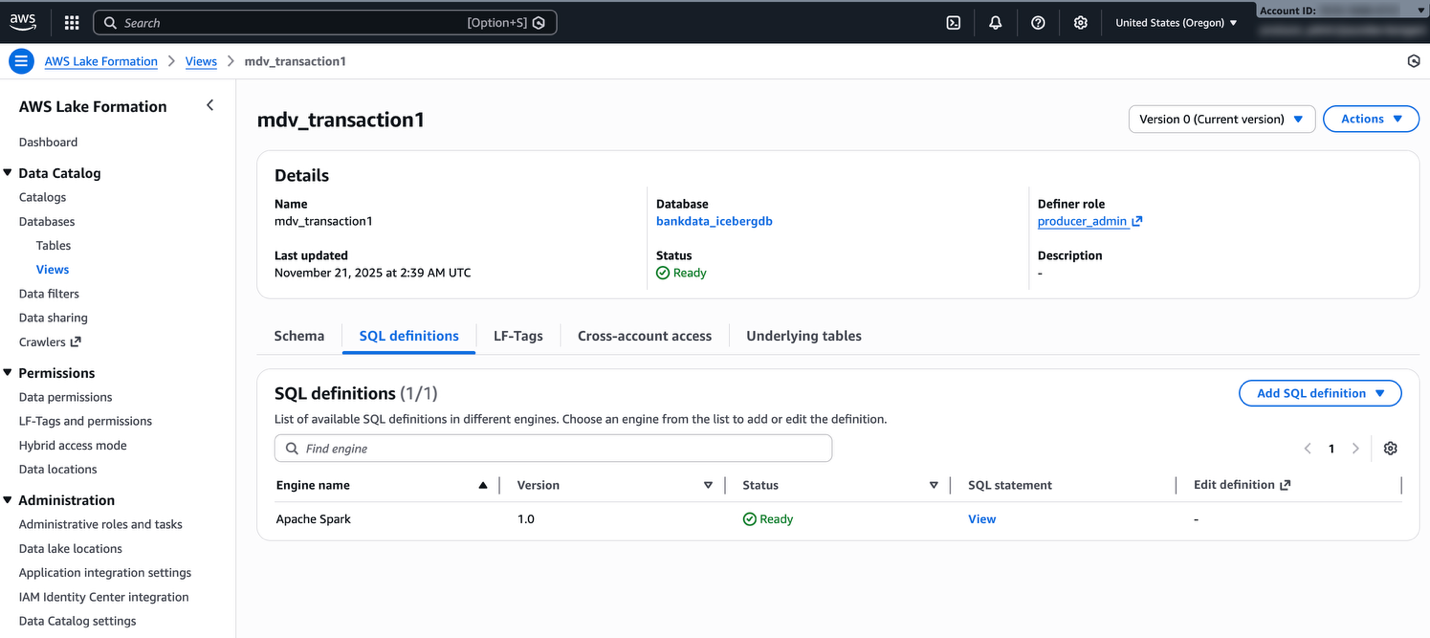This screenshot has height=638, width=1430.
Task: View the Apache Spark SQL statement
Action: pyautogui.click(x=981, y=519)
